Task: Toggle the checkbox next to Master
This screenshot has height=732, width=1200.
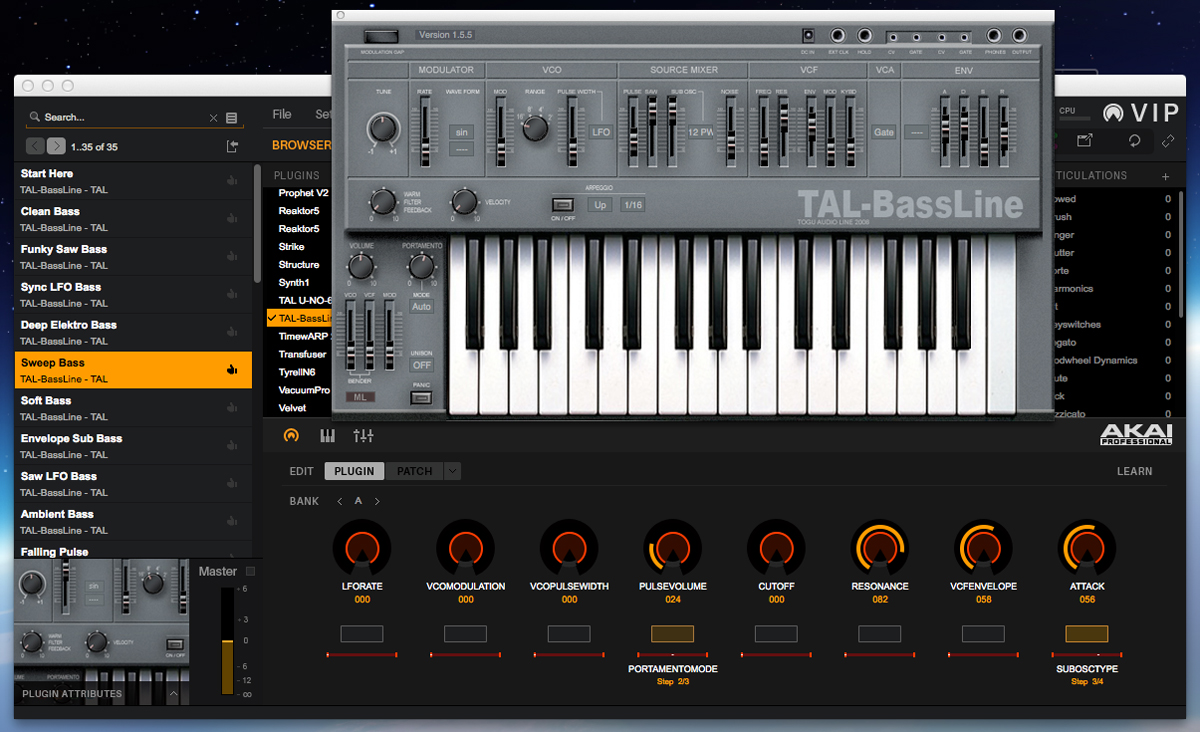Action: (x=251, y=572)
